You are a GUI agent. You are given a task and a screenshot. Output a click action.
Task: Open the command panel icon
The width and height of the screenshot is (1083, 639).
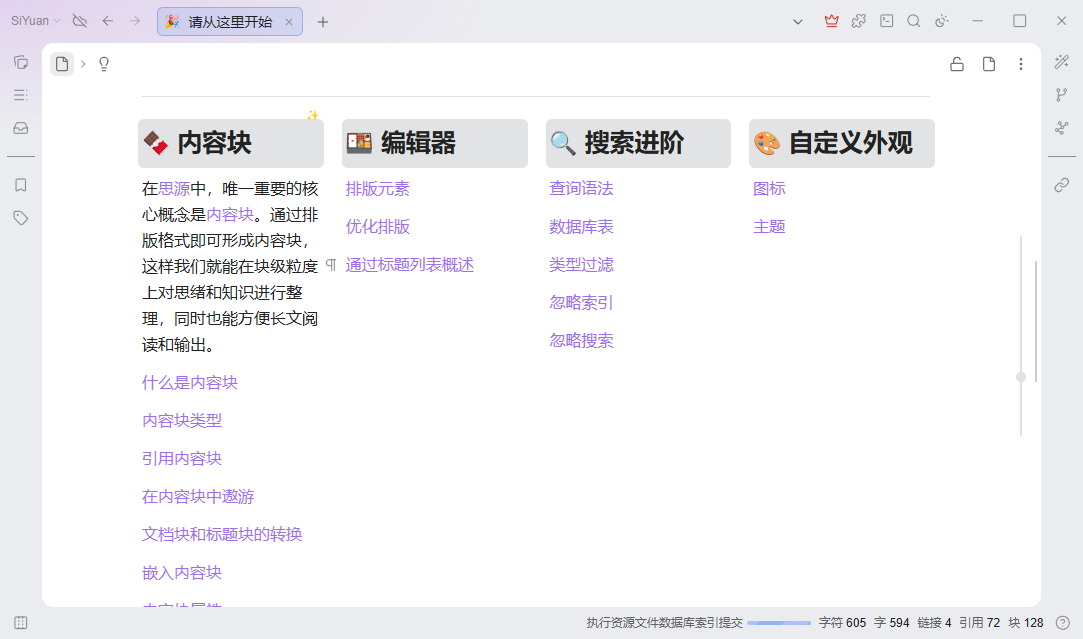[887, 21]
